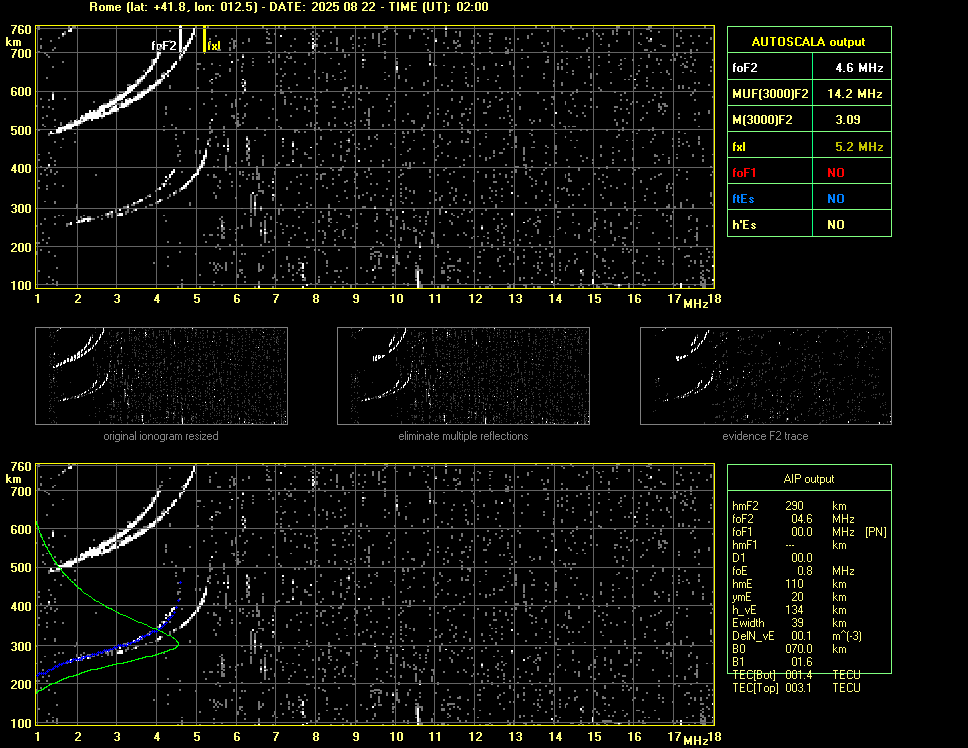968x748 pixels.
Task: Open the 'original ionogram resized' thumbnail
Action: click(161, 376)
